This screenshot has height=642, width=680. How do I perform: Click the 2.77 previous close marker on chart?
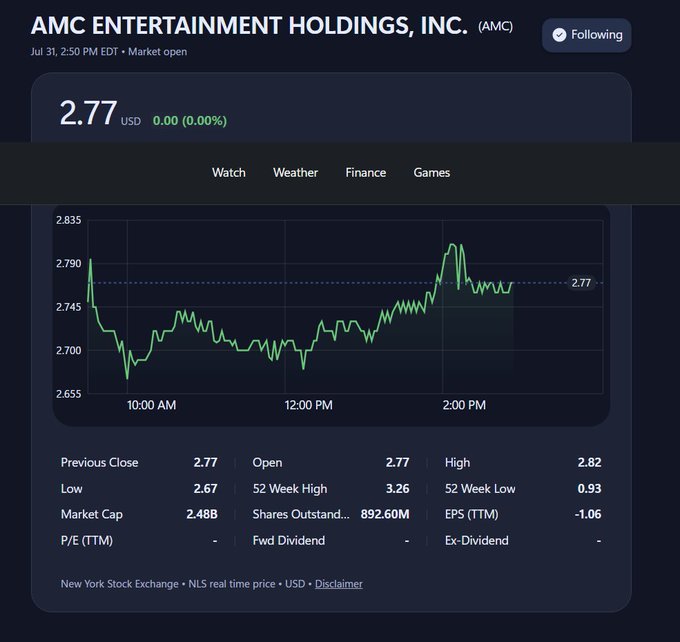click(x=581, y=283)
